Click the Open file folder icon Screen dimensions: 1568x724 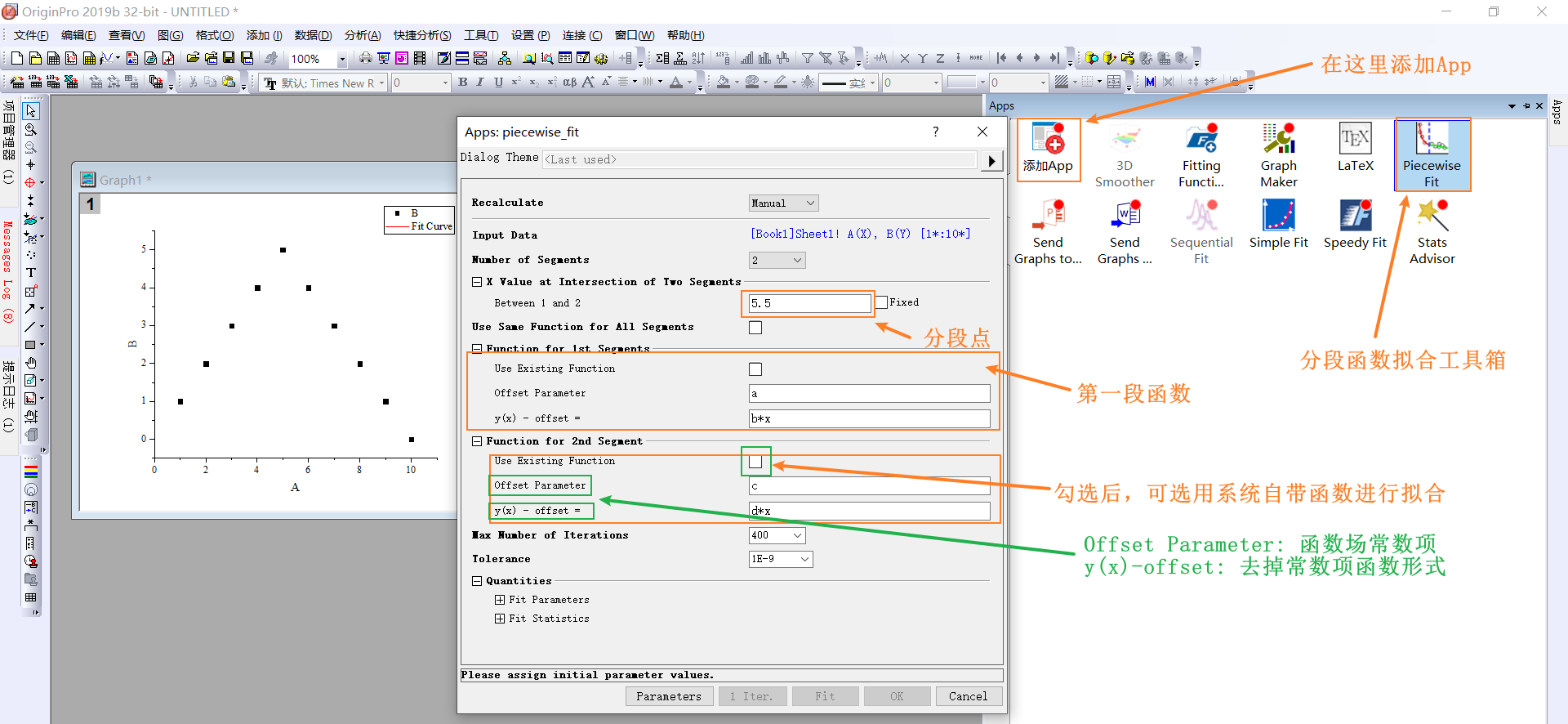click(x=193, y=58)
